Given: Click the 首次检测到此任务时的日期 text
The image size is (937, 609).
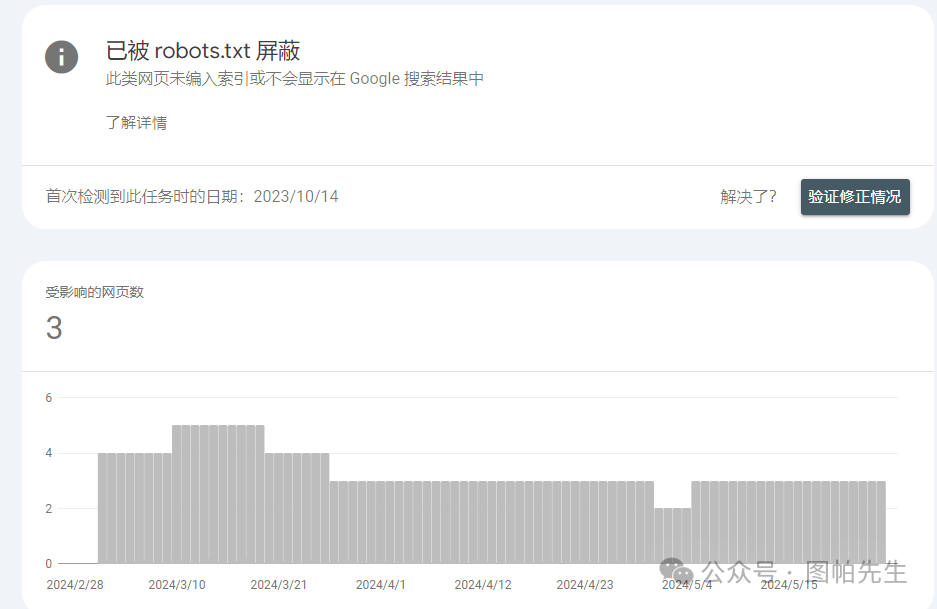Looking at the screenshot, I should (x=192, y=197).
